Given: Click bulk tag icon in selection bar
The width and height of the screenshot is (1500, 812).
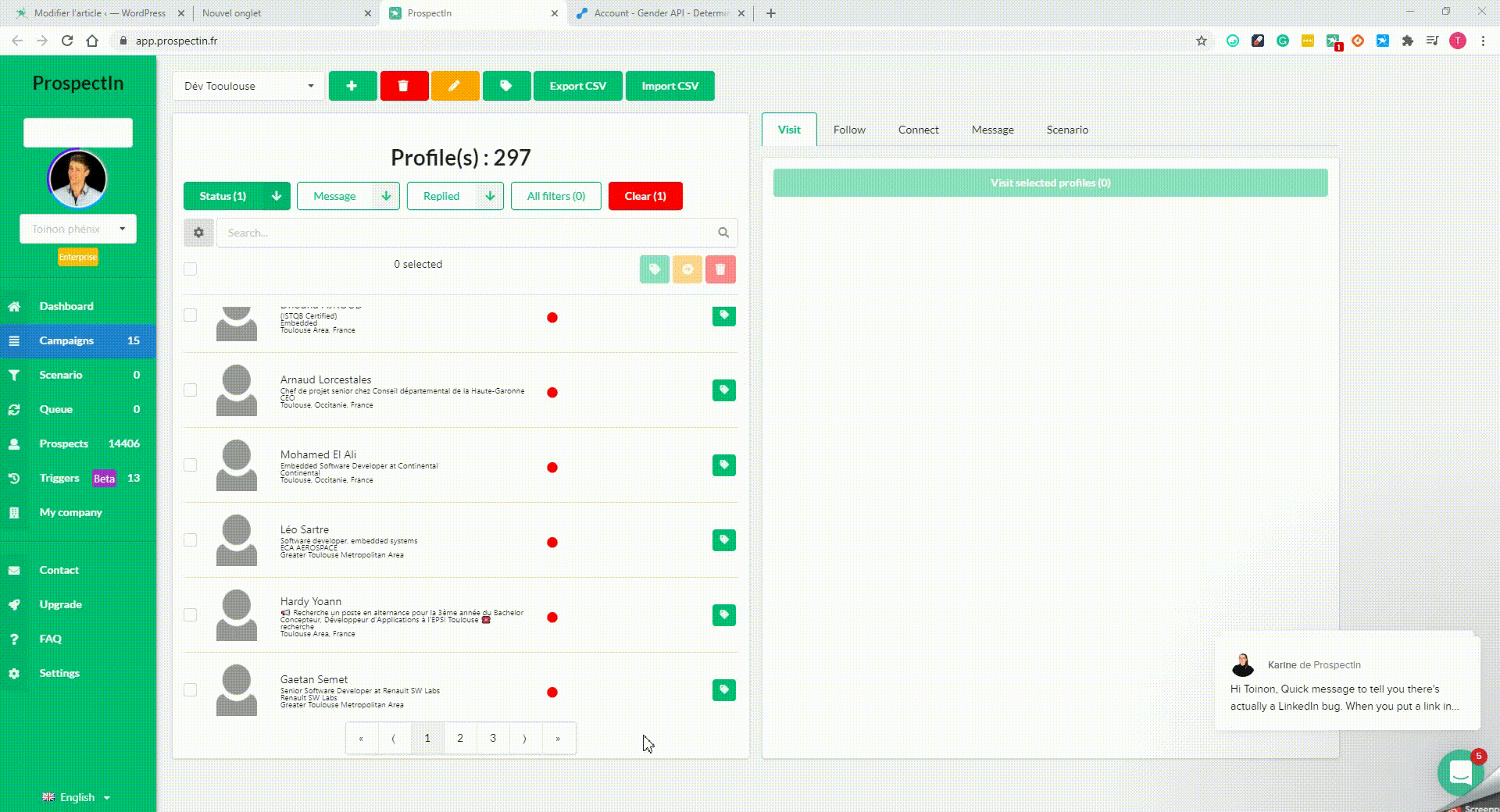Looking at the screenshot, I should (x=655, y=269).
